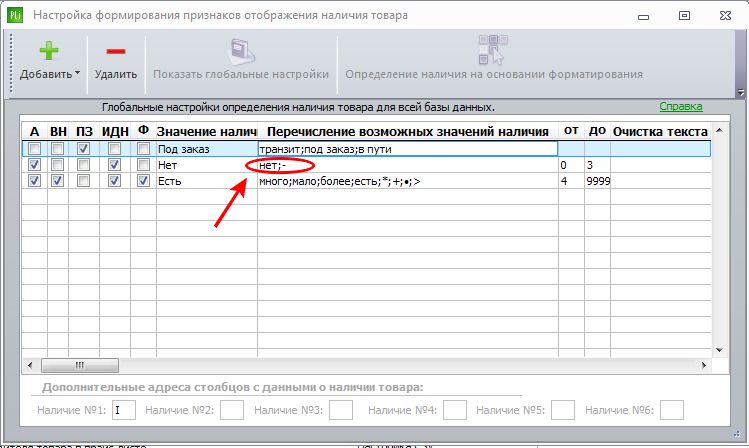
Task: Click Показать глобальные настройки toolbar button
Action: 241,60
